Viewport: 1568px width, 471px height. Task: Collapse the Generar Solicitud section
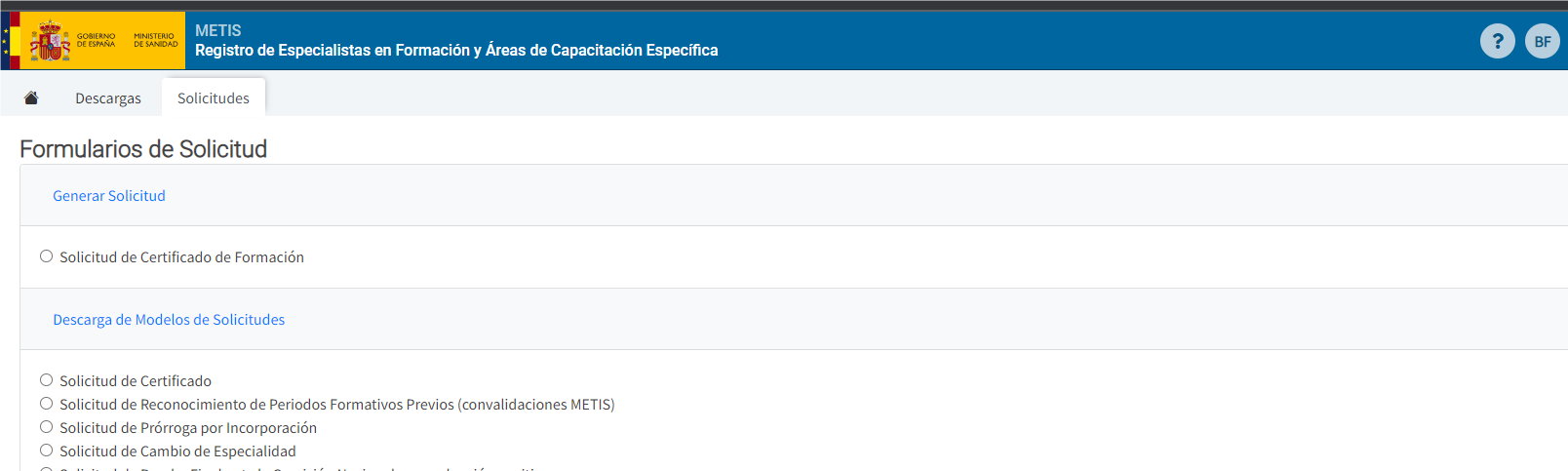click(109, 195)
